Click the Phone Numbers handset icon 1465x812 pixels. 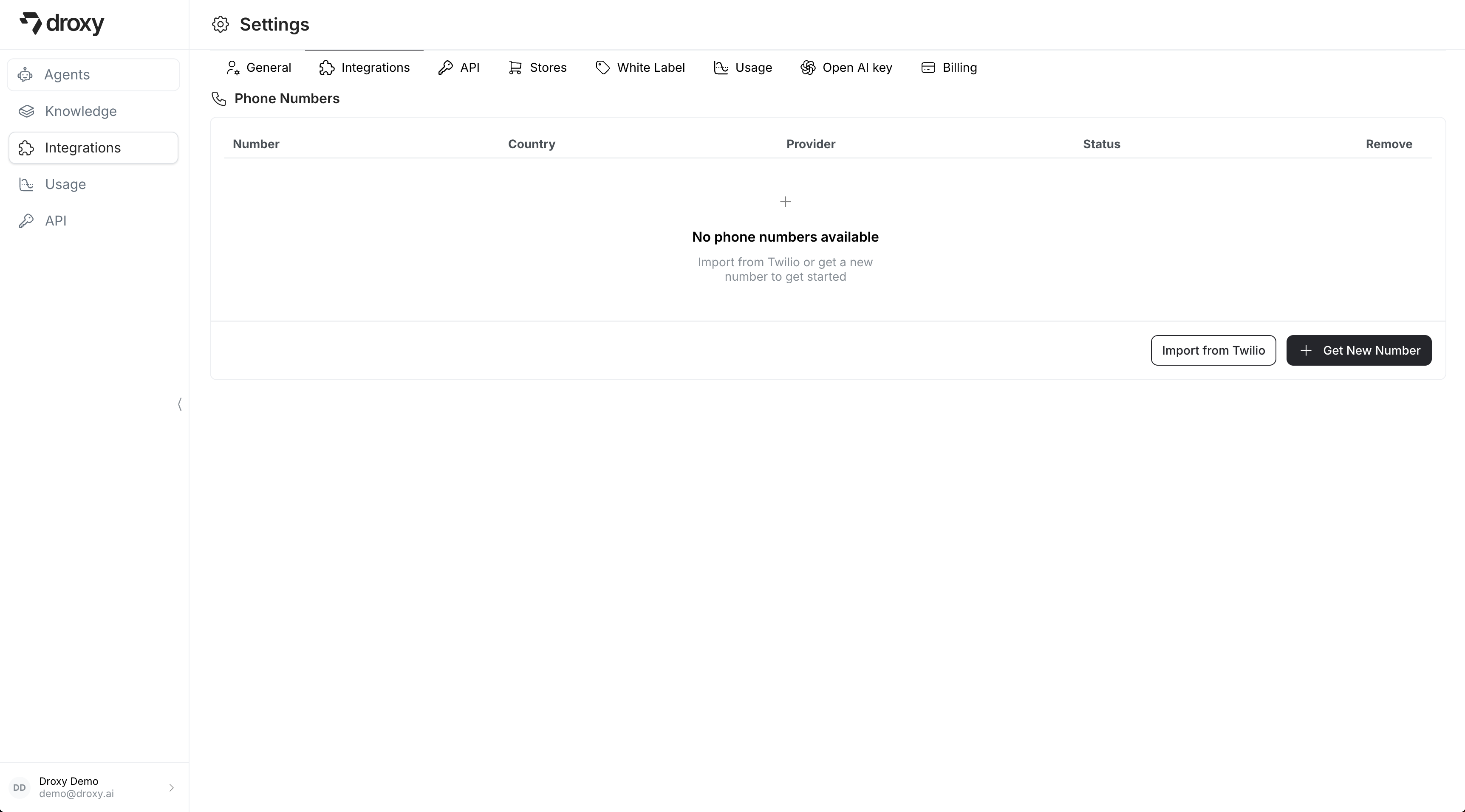pyautogui.click(x=219, y=99)
